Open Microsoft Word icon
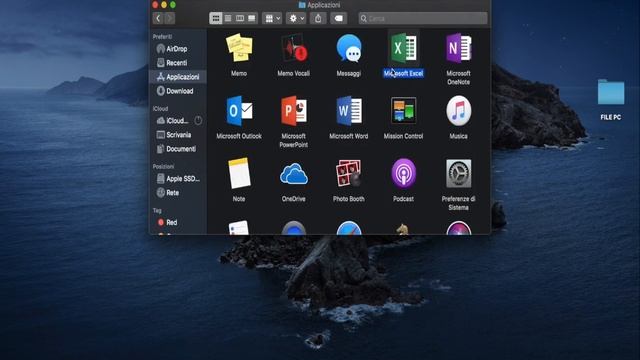Image resolution: width=640 pixels, height=360 pixels. (x=349, y=111)
